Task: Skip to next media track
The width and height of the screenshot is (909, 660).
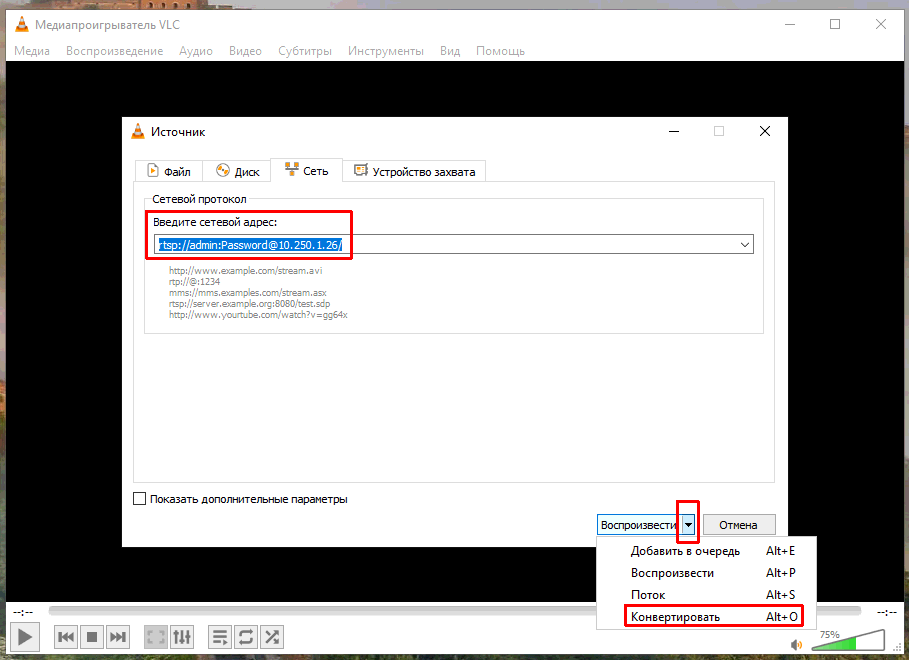Action: (118, 637)
